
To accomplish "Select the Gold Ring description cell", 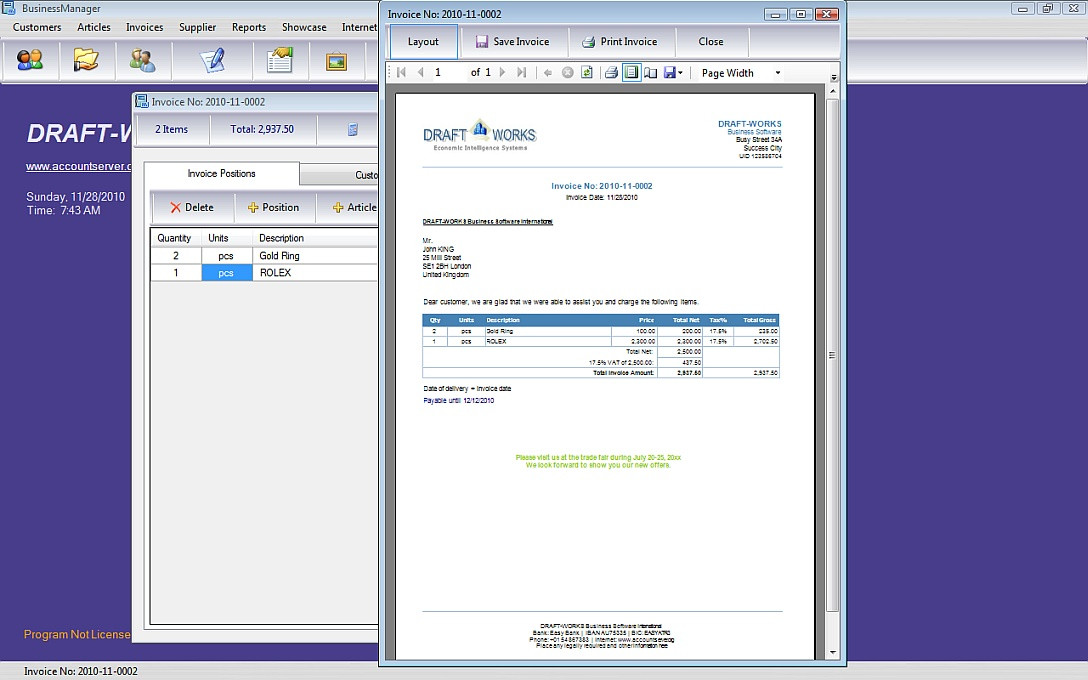I will pos(316,256).
